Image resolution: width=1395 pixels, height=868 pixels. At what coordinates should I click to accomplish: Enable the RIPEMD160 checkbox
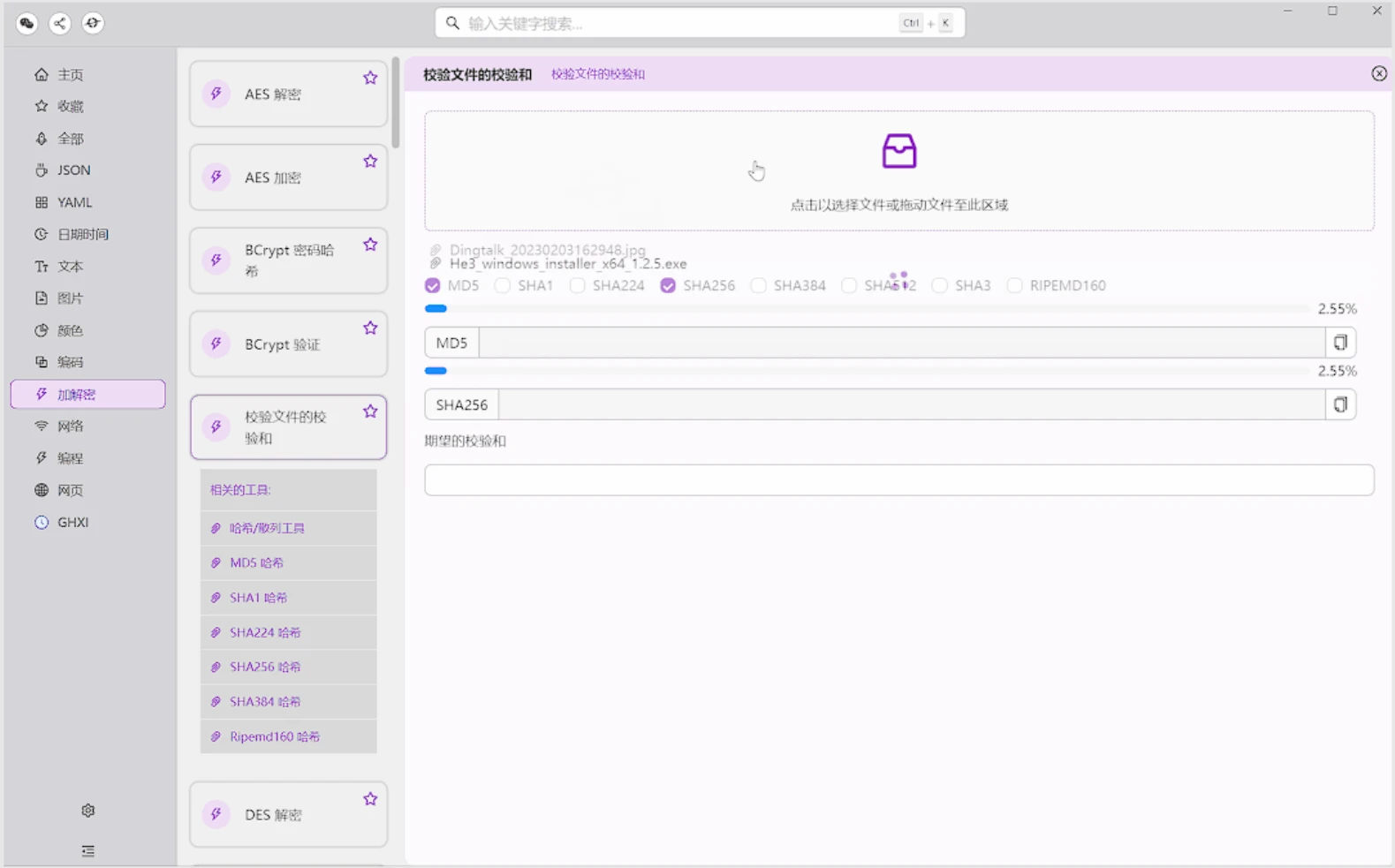[x=1014, y=285]
